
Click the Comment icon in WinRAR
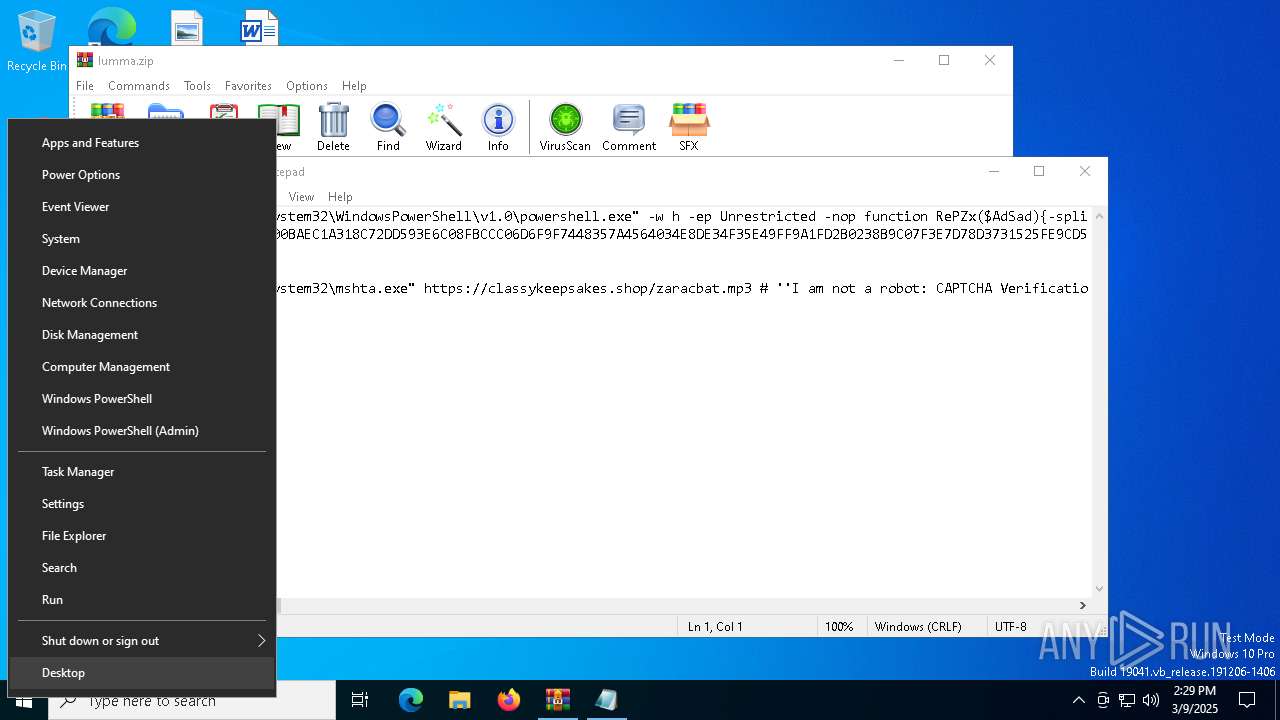point(629,127)
